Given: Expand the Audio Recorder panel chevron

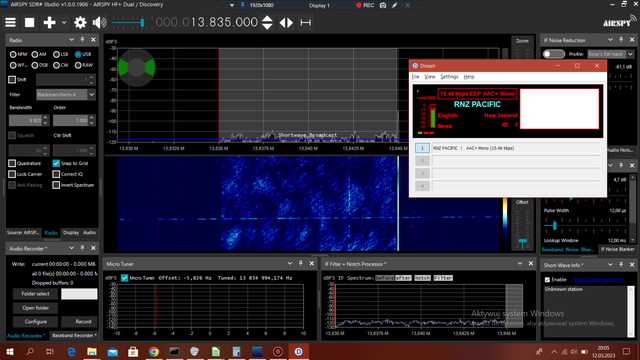Looking at the screenshot, I should (x=71, y=248).
